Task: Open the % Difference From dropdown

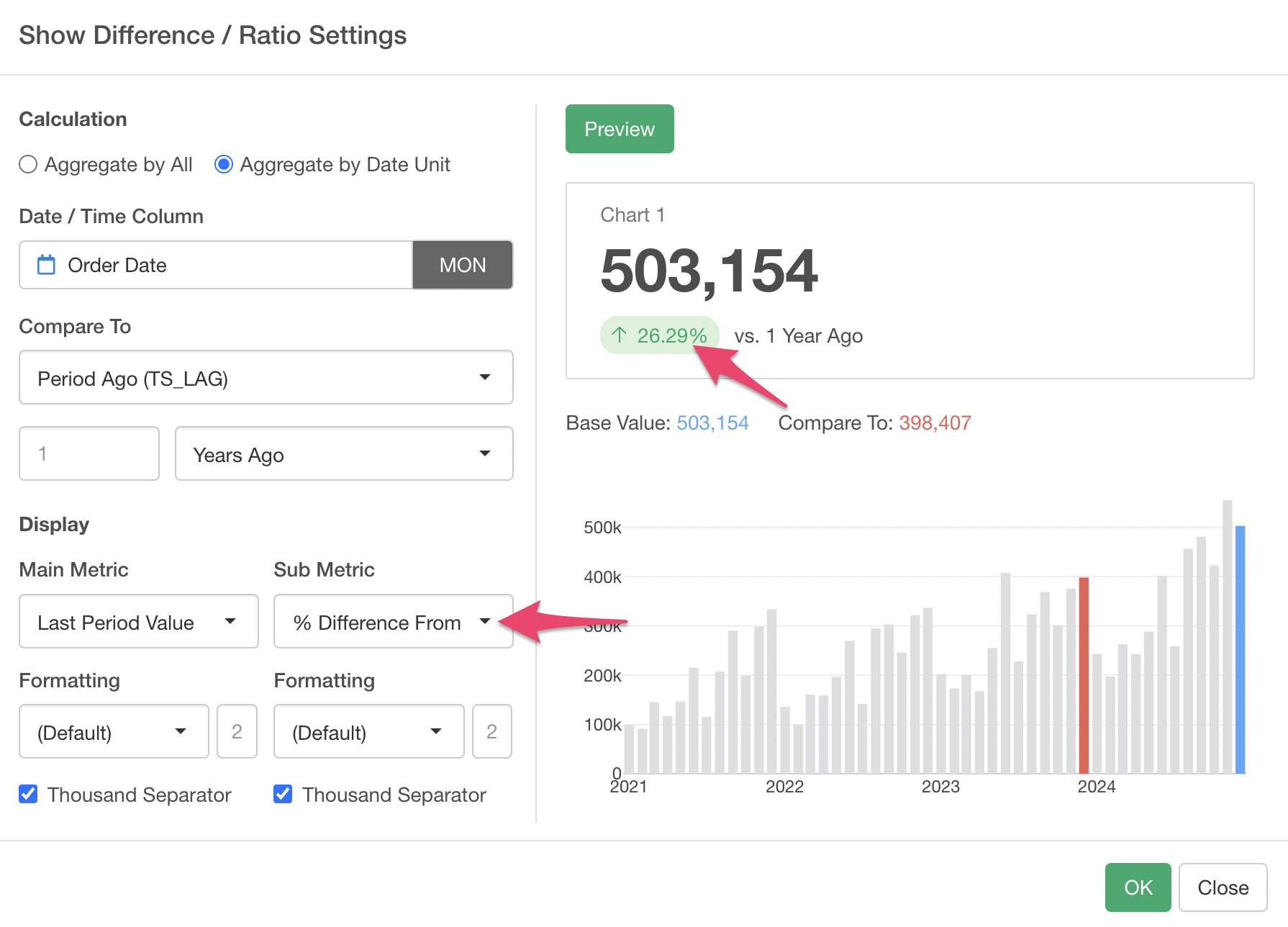Action: click(x=392, y=622)
